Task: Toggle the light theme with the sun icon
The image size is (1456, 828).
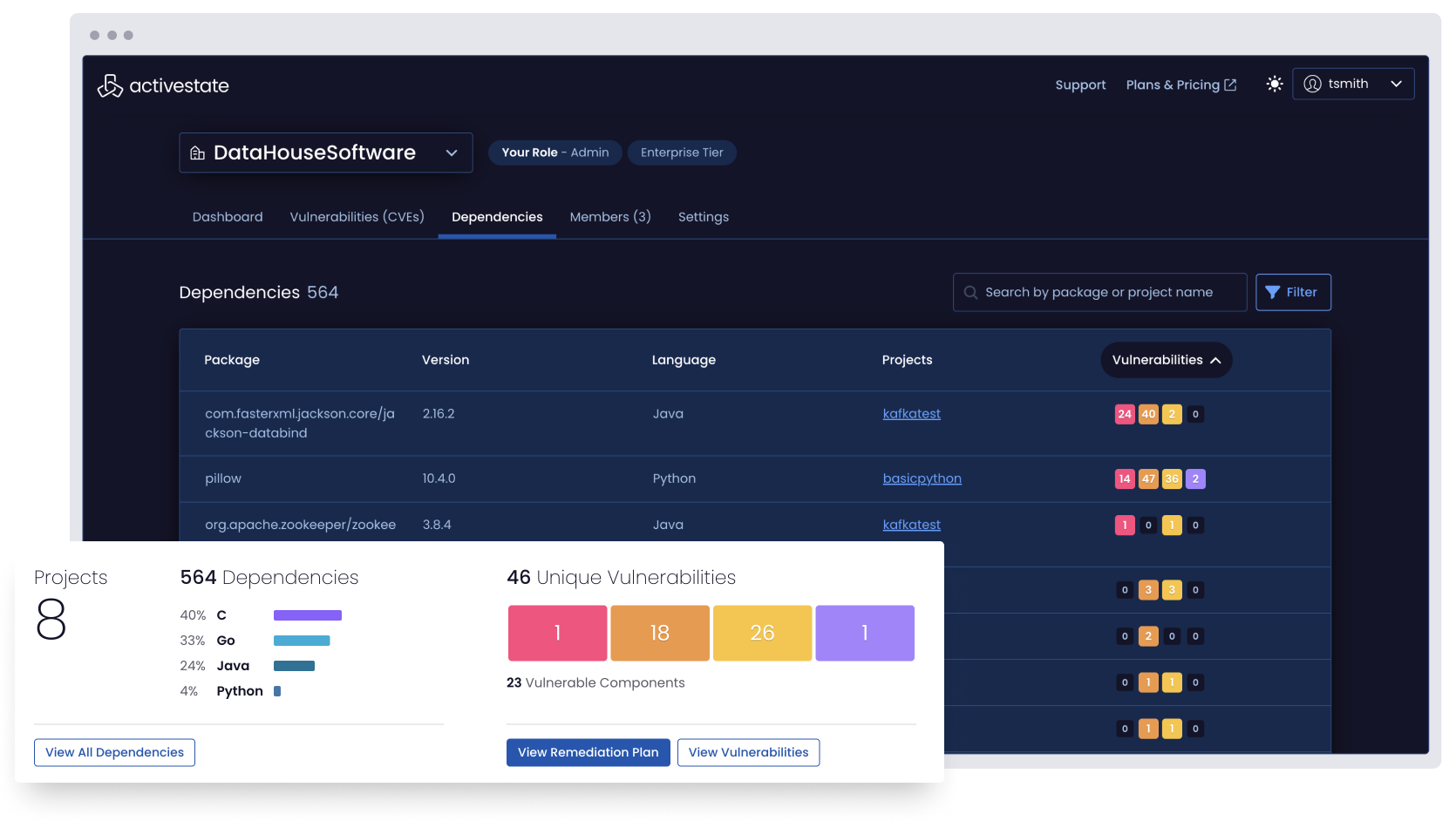Action: pos(1274,84)
